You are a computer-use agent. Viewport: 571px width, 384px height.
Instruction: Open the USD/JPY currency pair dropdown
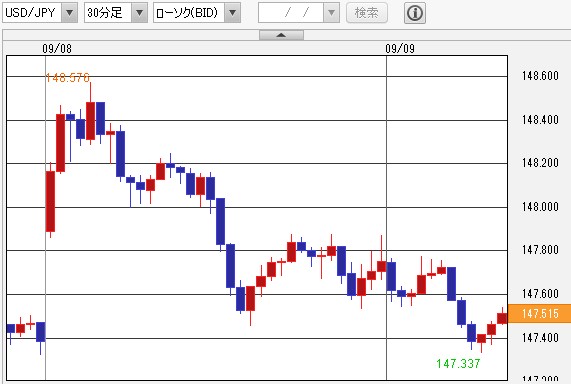click(x=69, y=13)
